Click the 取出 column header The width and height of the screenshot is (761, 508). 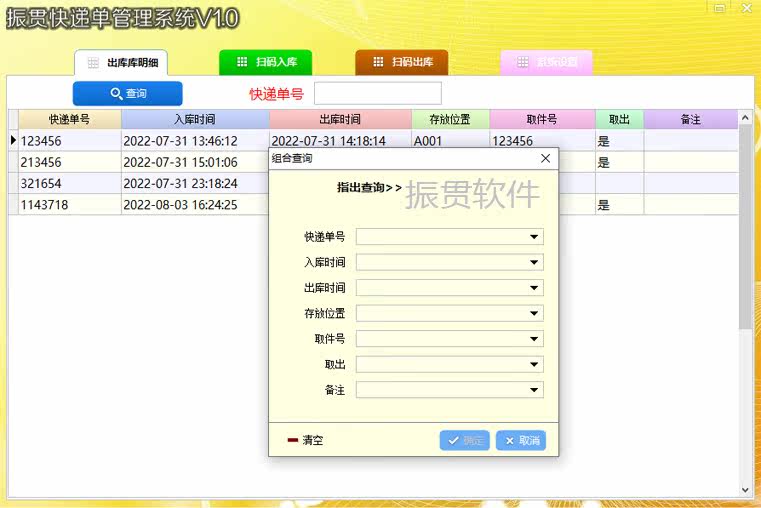[619, 119]
